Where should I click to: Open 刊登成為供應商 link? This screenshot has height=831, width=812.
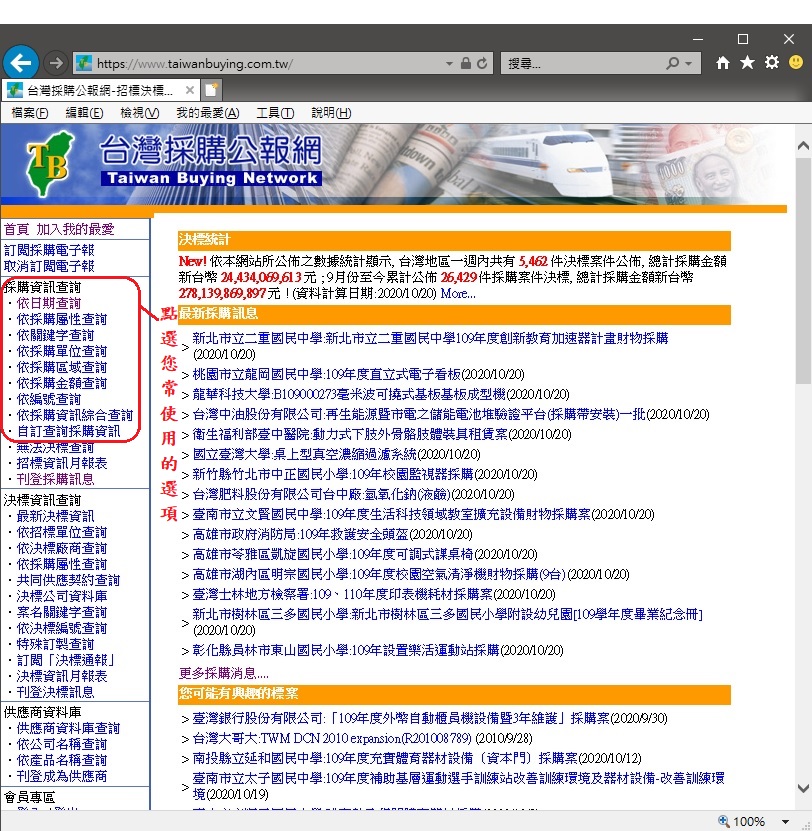pos(61,775)
